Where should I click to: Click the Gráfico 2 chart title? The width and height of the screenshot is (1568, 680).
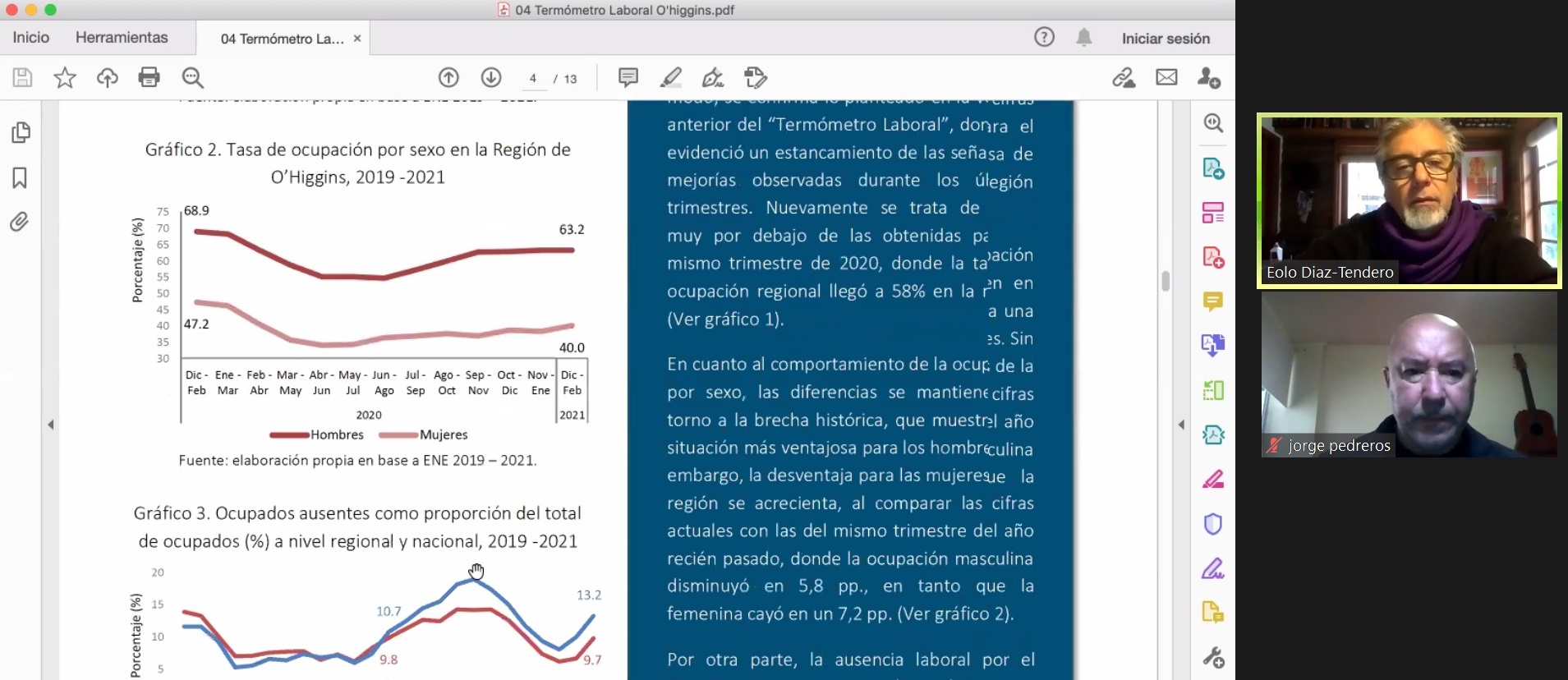click(x=358, y=163)
